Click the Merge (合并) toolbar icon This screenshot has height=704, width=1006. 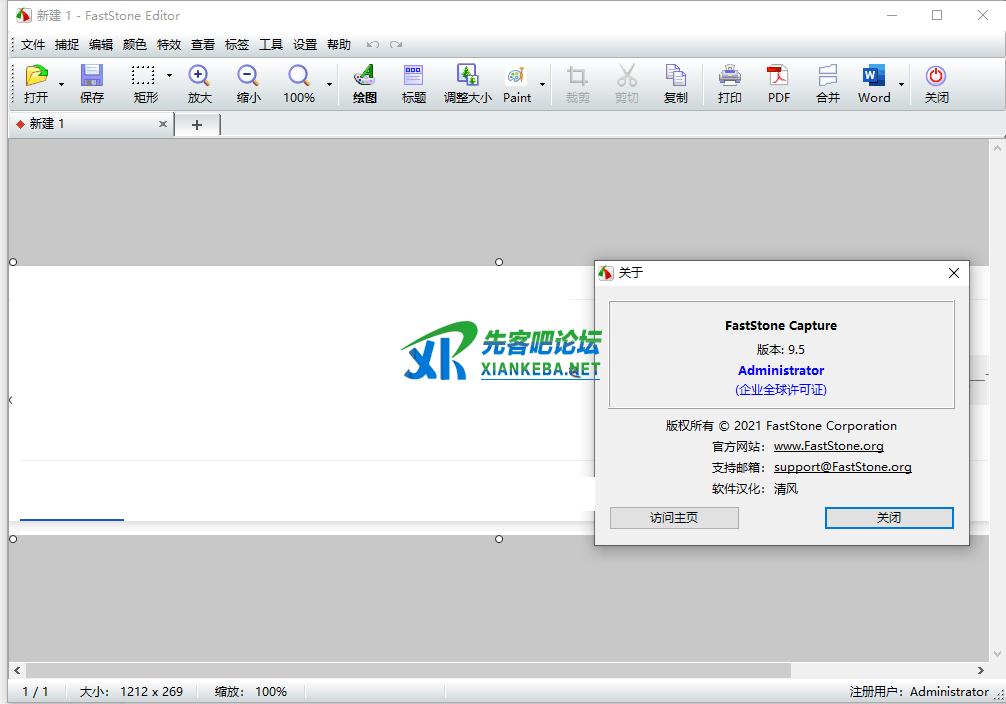point(827,83)
